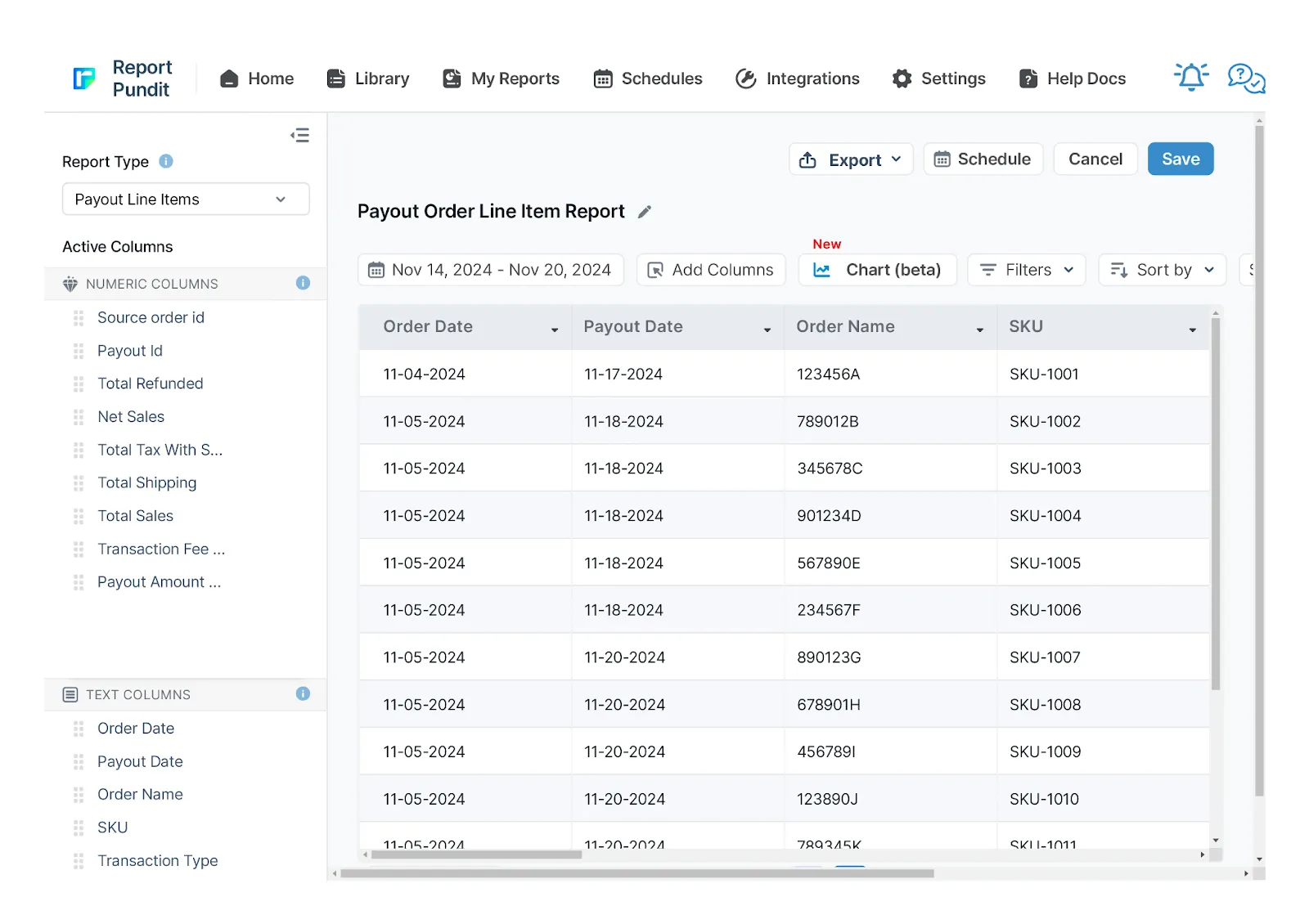Click the table horizontal scrollbar

pos(476,854)
